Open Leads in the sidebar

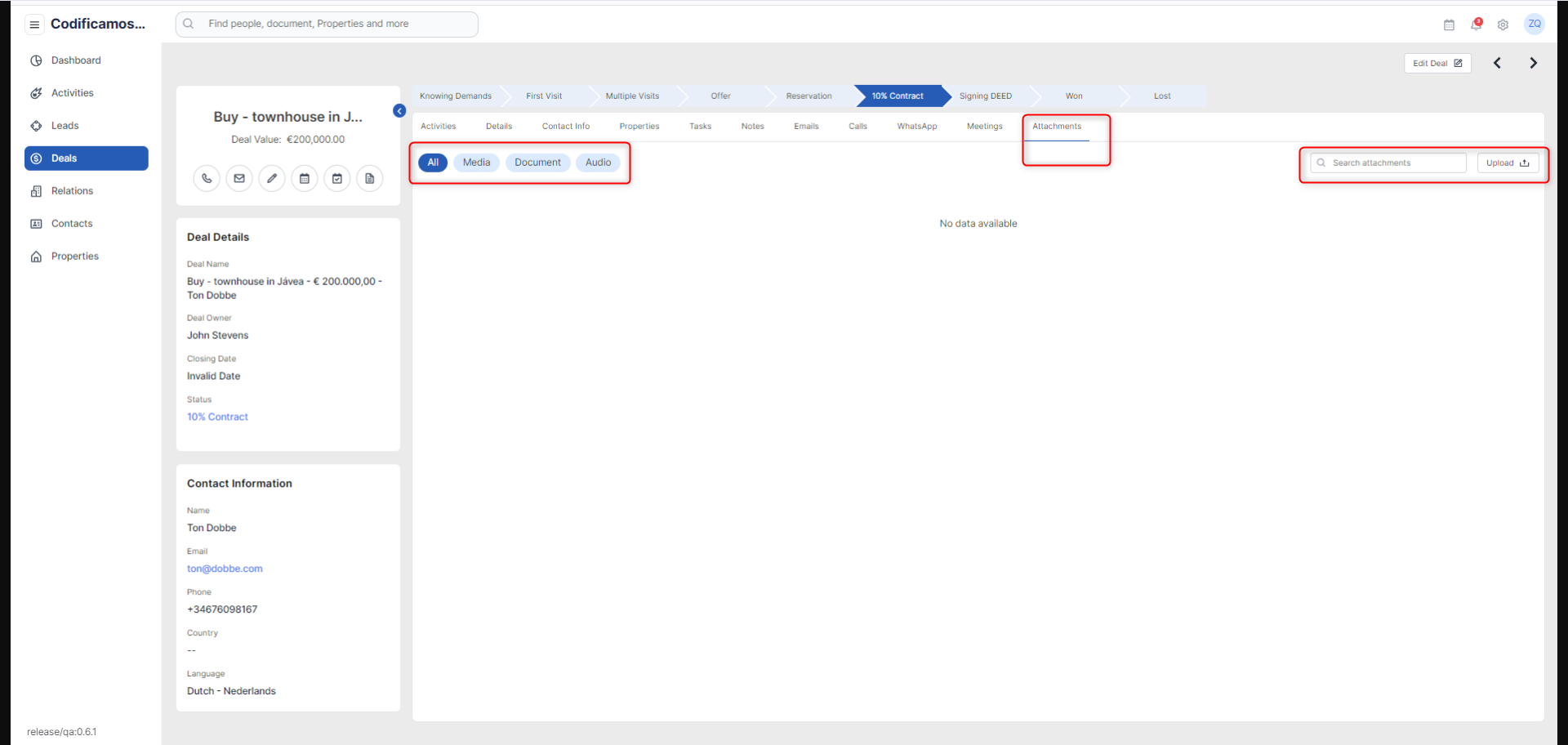[x=65, y=126]
